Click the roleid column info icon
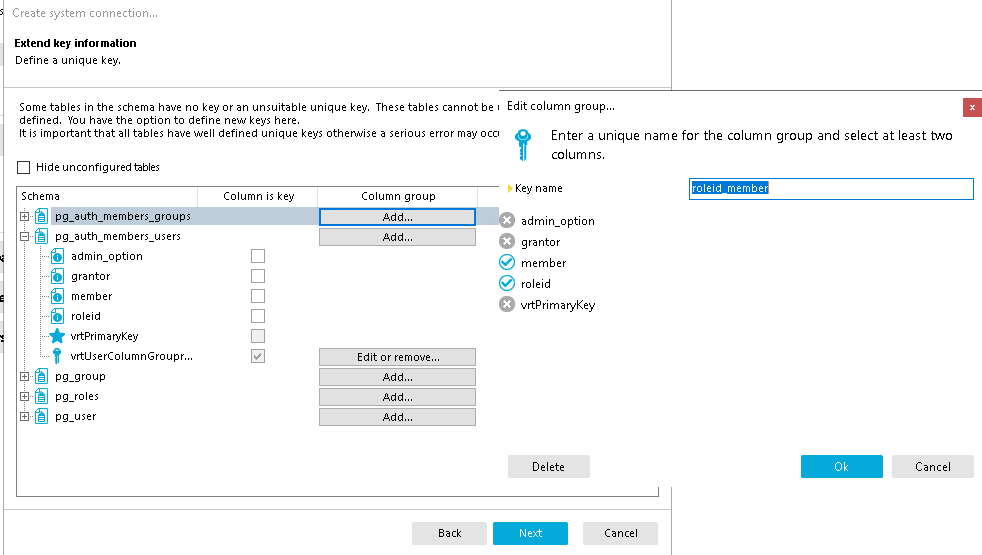The image size is (982, 555). coord(57,316)
